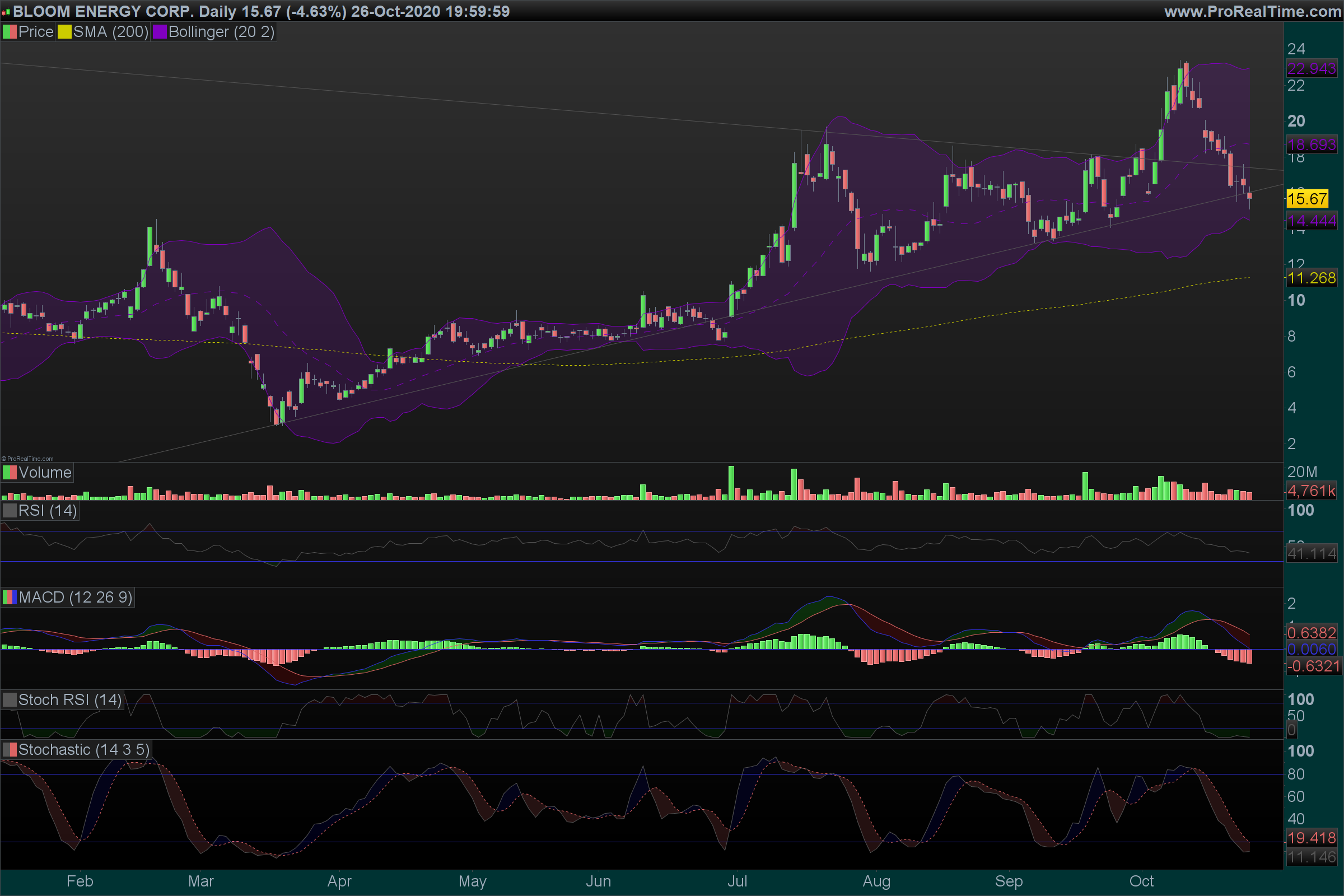Click the Price legend candle icon

tap(10, 32)
